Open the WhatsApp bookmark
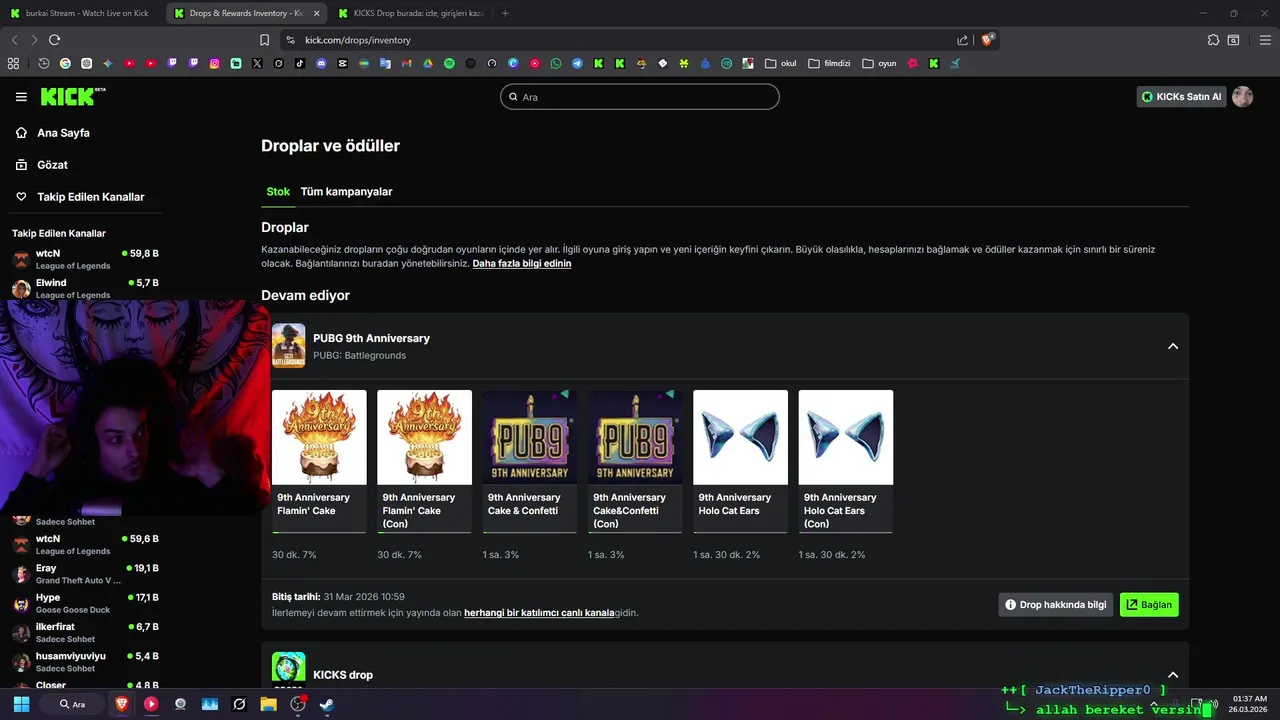The width and height of the screenshot is (1280, 720). click(555, 63)
